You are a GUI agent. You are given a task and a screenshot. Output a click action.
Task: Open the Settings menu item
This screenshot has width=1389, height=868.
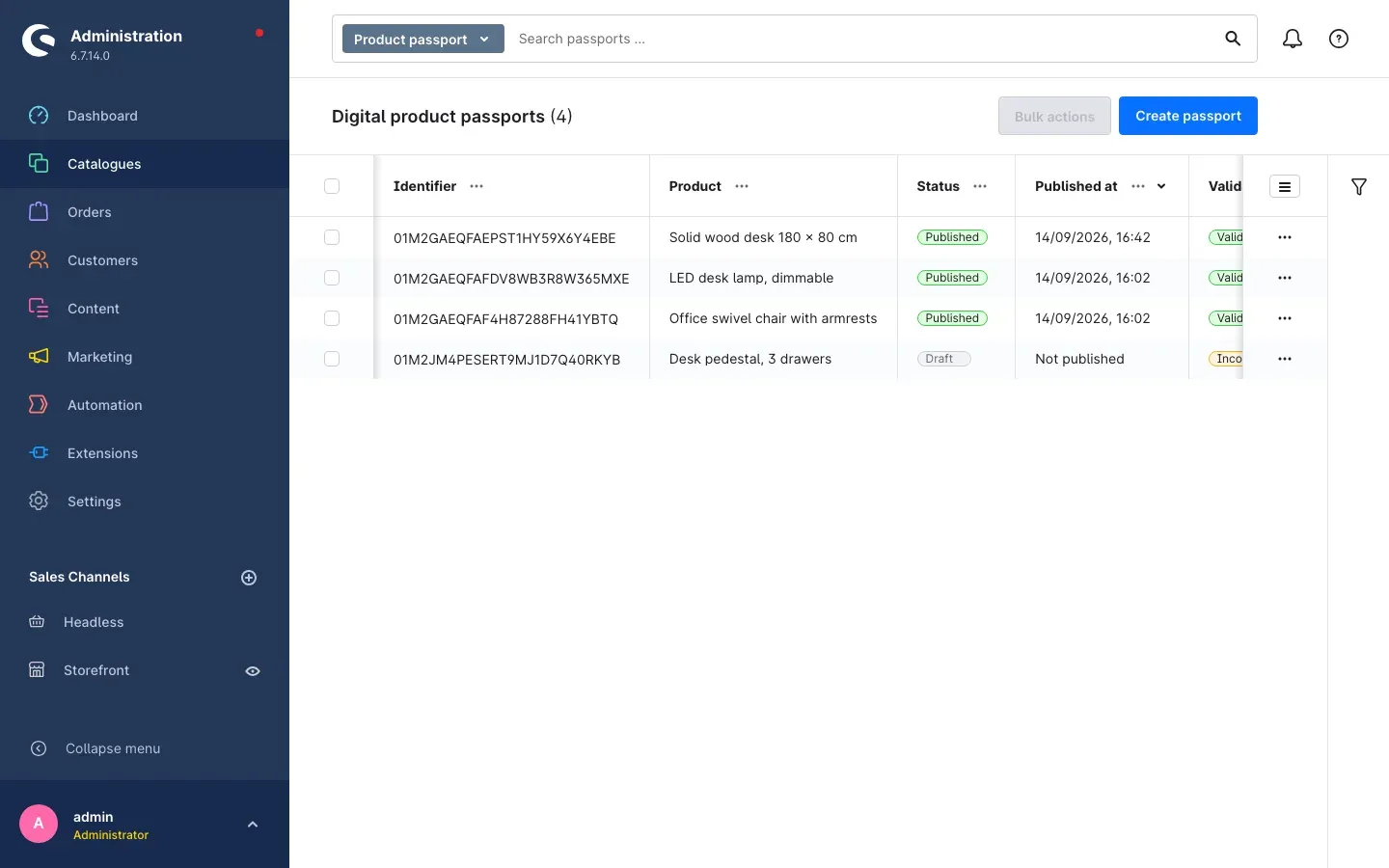pyautogui.click(x=145, y=502)
